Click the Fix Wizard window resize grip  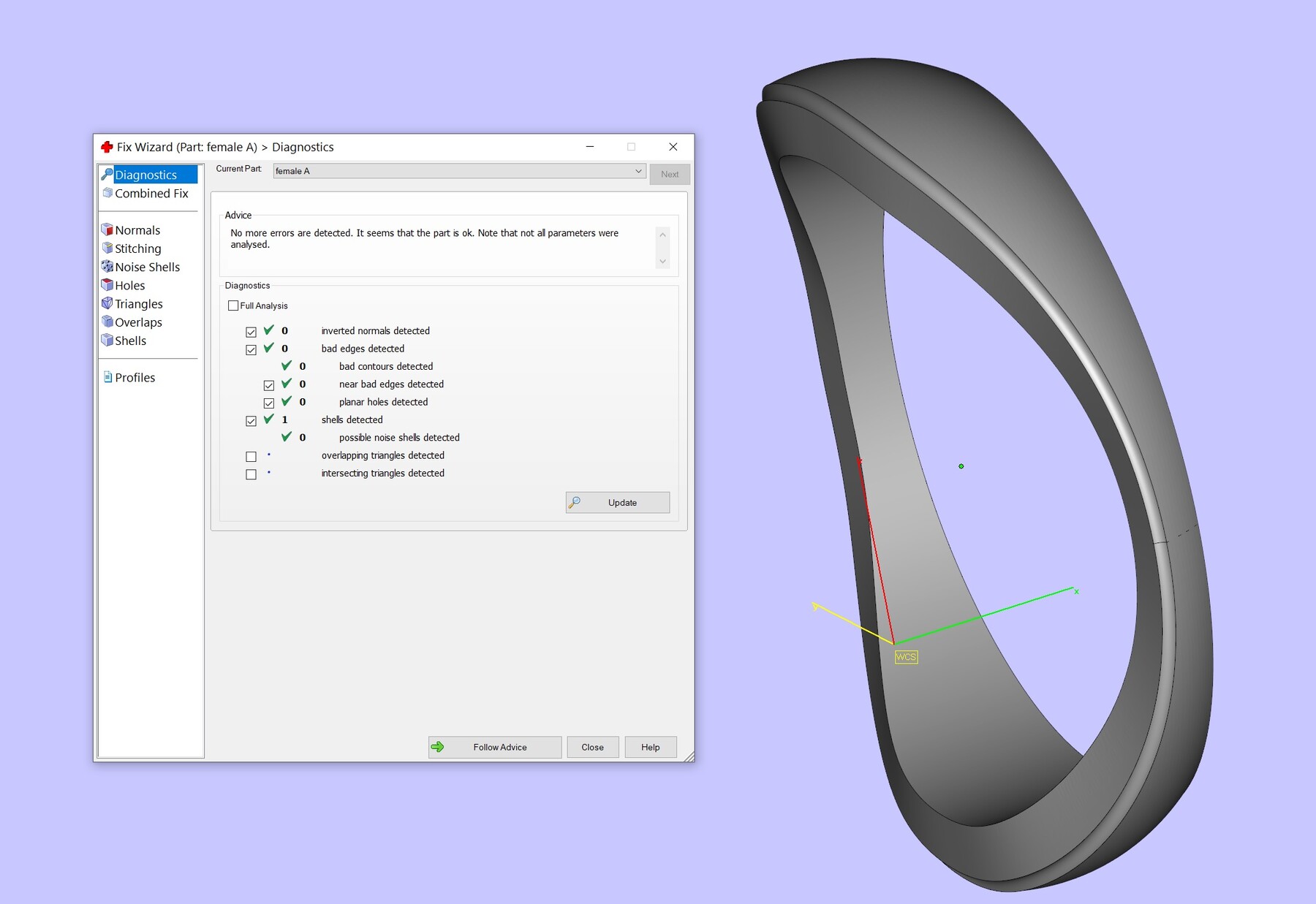(689, 756)
